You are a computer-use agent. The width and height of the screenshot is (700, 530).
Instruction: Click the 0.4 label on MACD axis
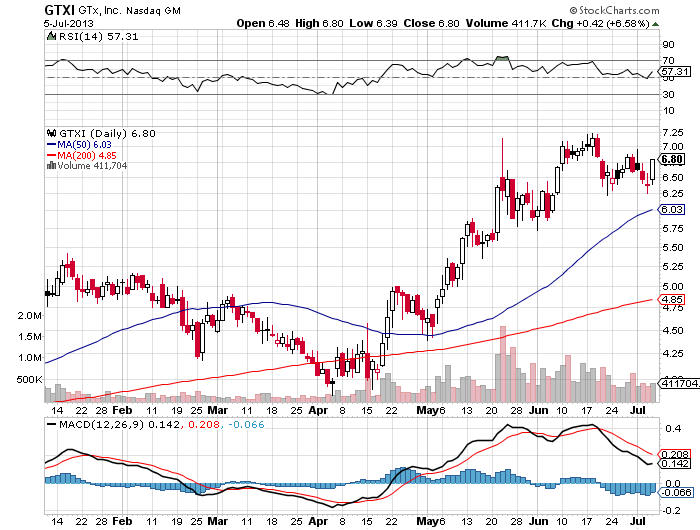pos(673,429)
